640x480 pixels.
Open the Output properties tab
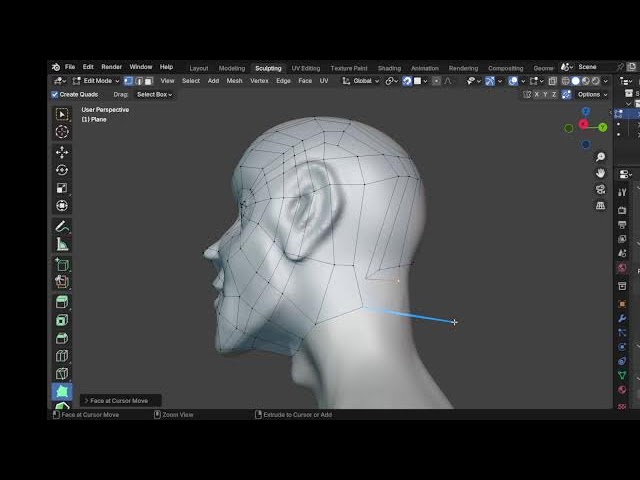click(622, 224)
